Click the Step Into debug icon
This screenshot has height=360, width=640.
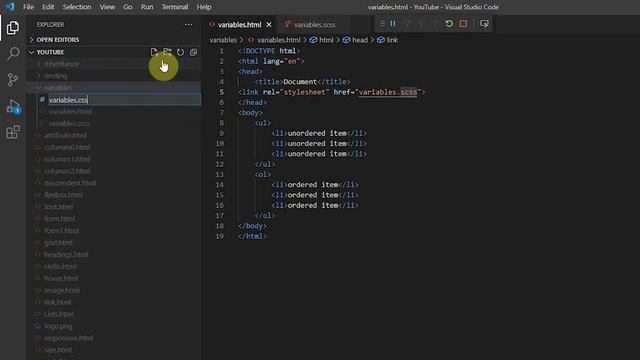421,24
